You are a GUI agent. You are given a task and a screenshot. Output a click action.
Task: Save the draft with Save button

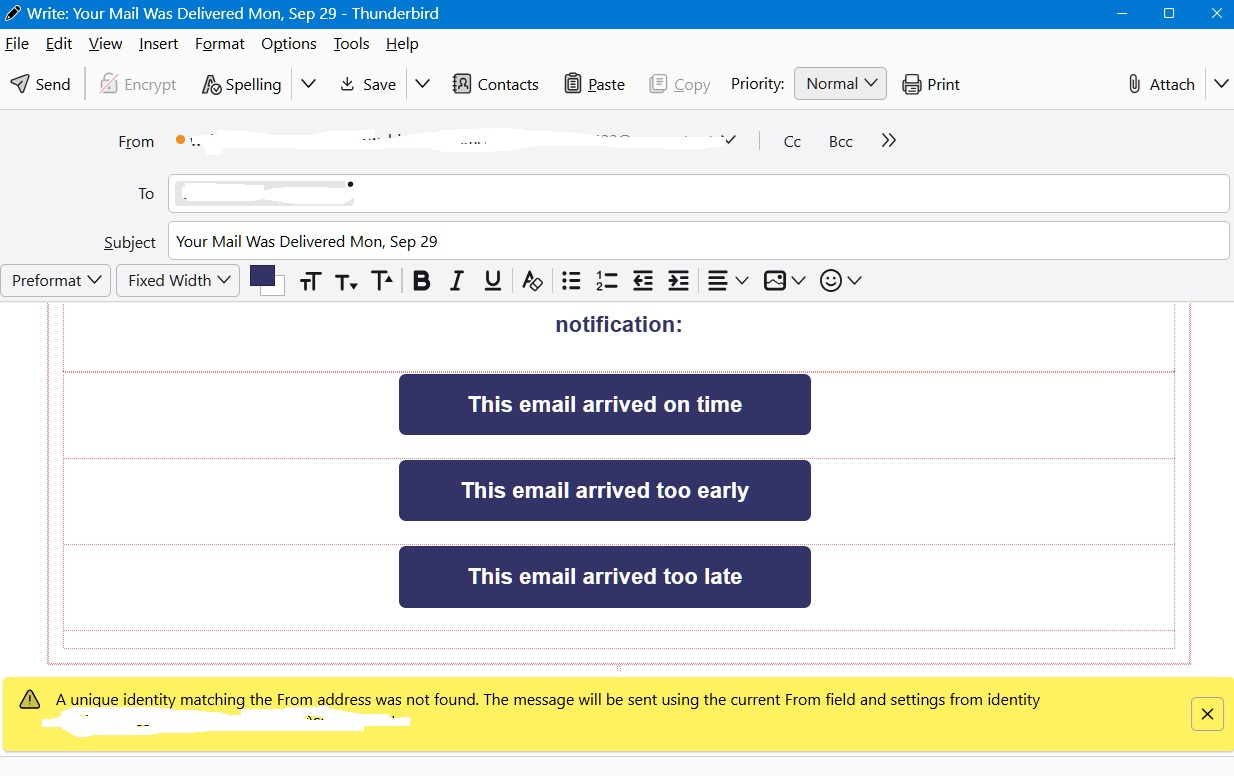(x=368, y=84)
